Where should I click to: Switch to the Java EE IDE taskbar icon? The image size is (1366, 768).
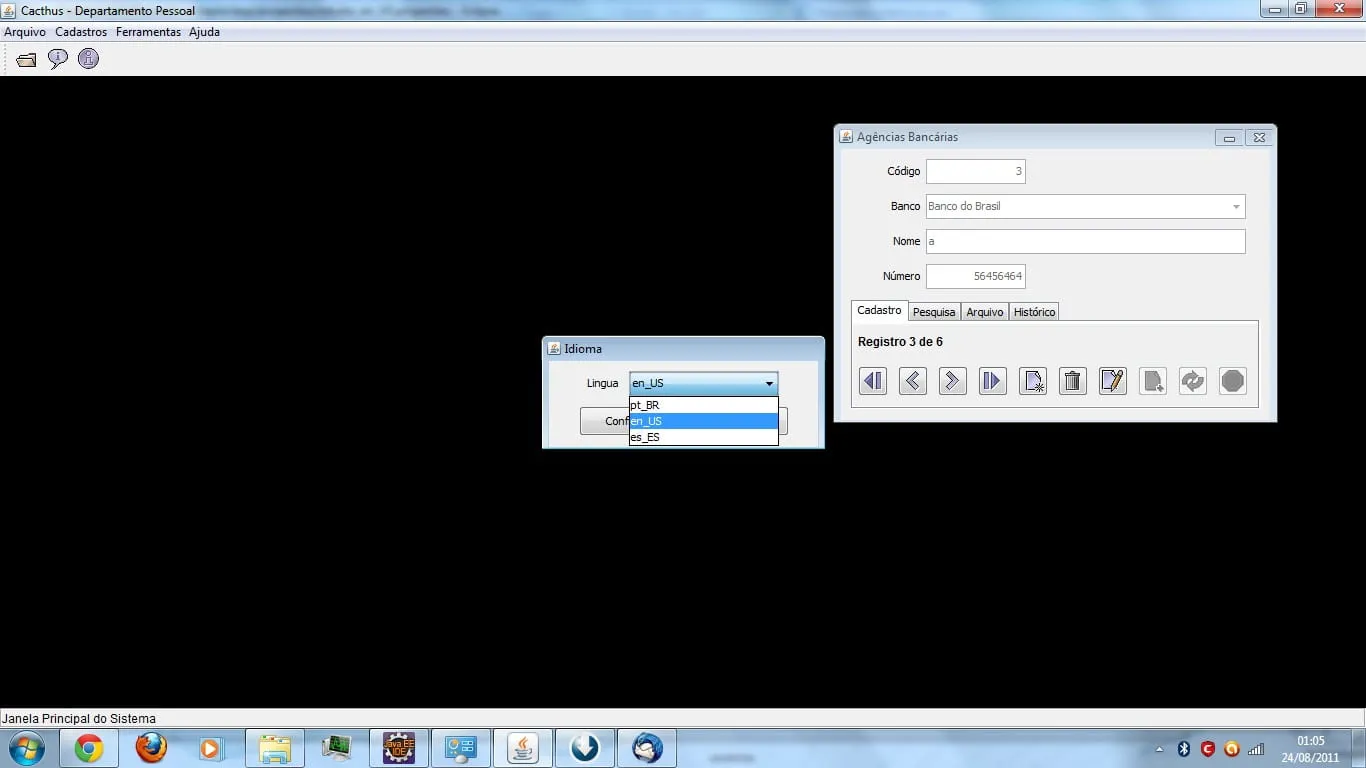click(x=399, y=748)
